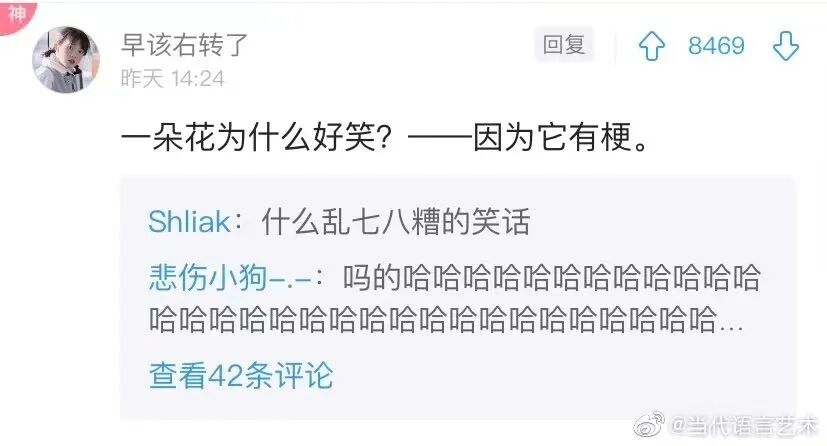Screen dimensions: 827x446
Task: Open 悲伤小狗-.- user profile link
Action: 230,277
